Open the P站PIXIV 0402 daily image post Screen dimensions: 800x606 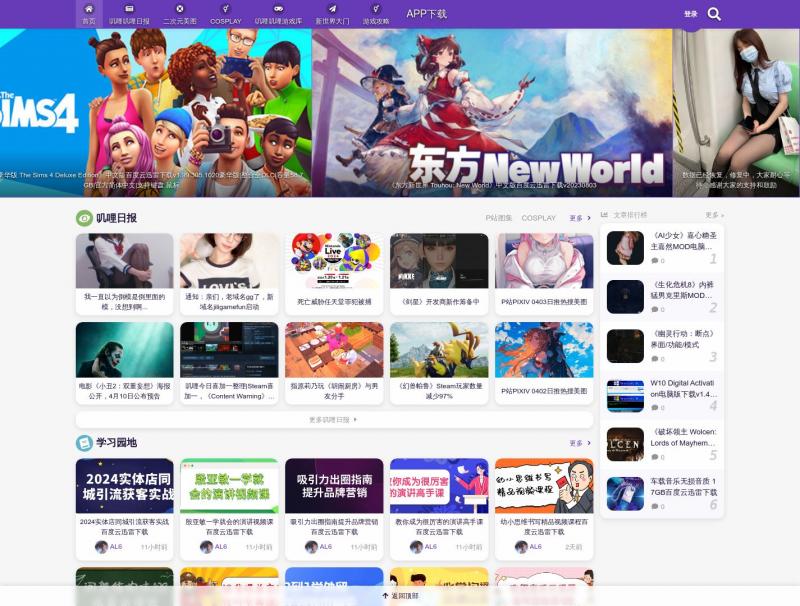point(544,391)
